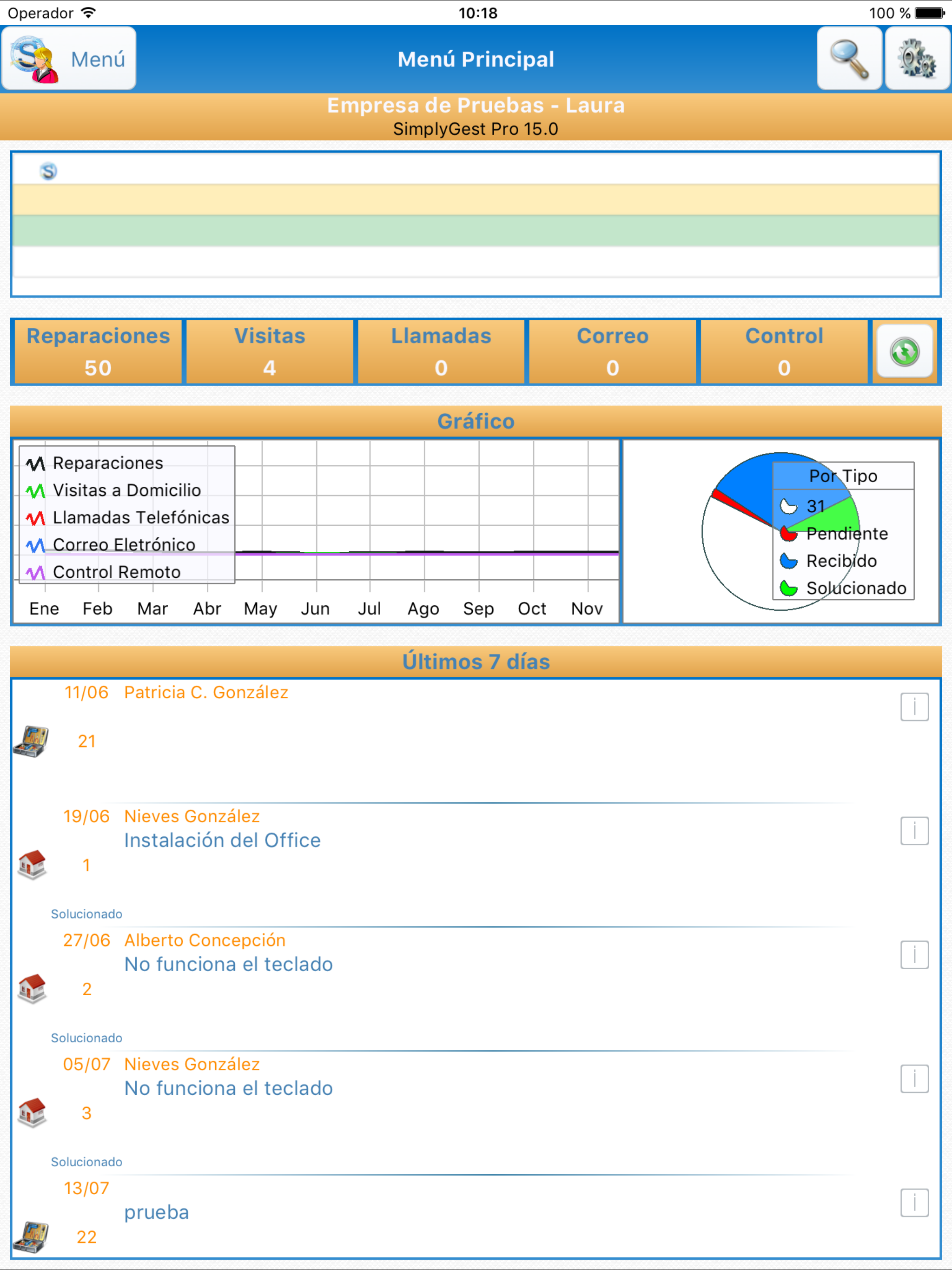
Task: Open Alberto Concepción customer name
Action: [x=205, y=940]
